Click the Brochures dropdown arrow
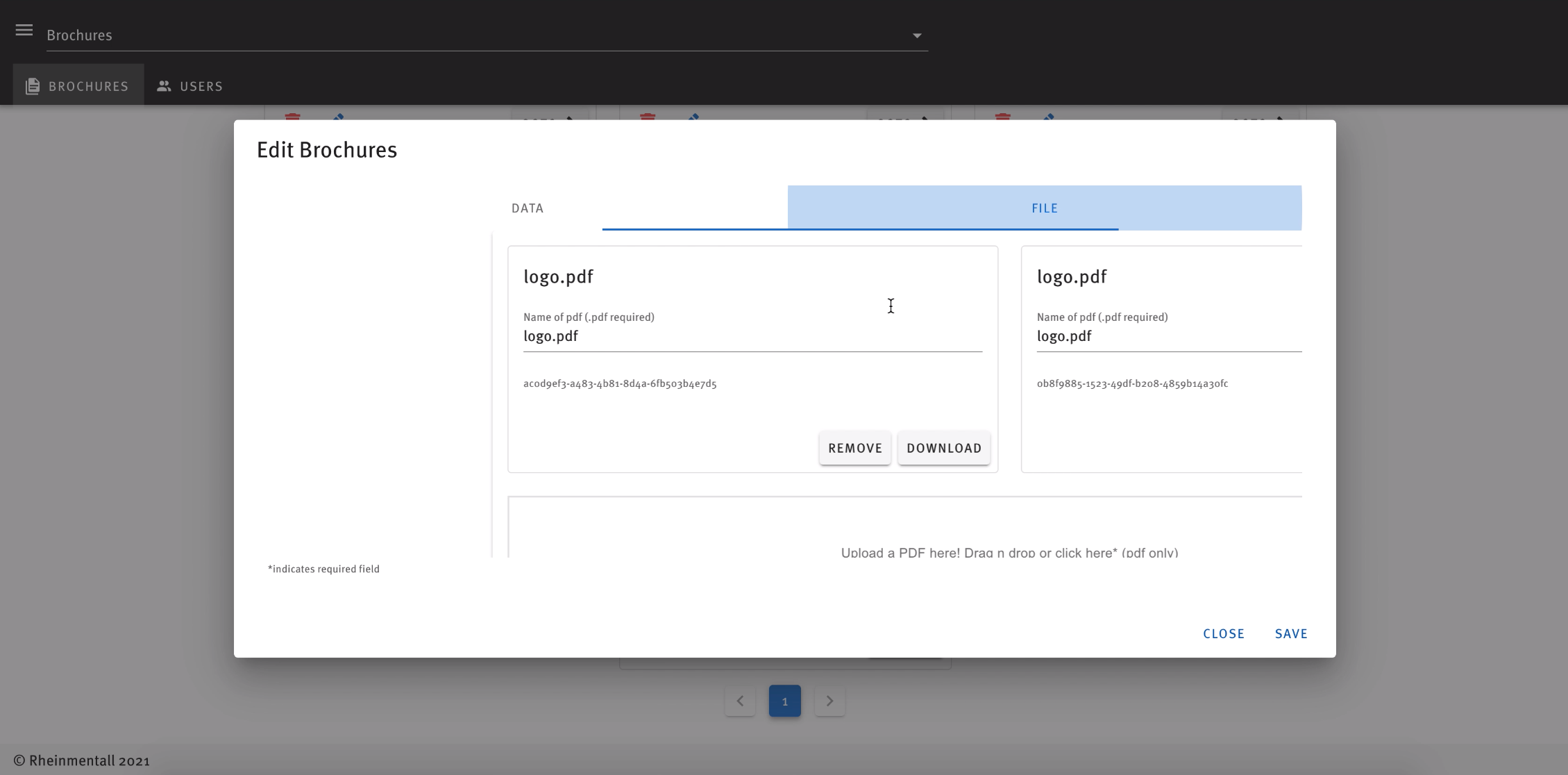1568x775 pixels. (916, 35)
